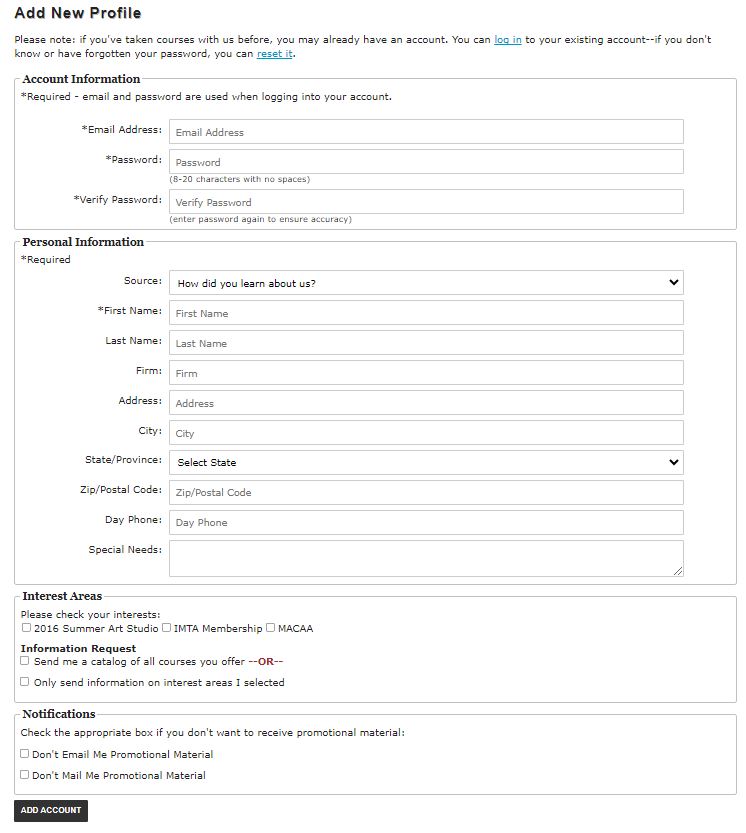The image size is (746, 833).
Task: Tick the IMTA Membership checkbox
Action: [x=166, y=628]
